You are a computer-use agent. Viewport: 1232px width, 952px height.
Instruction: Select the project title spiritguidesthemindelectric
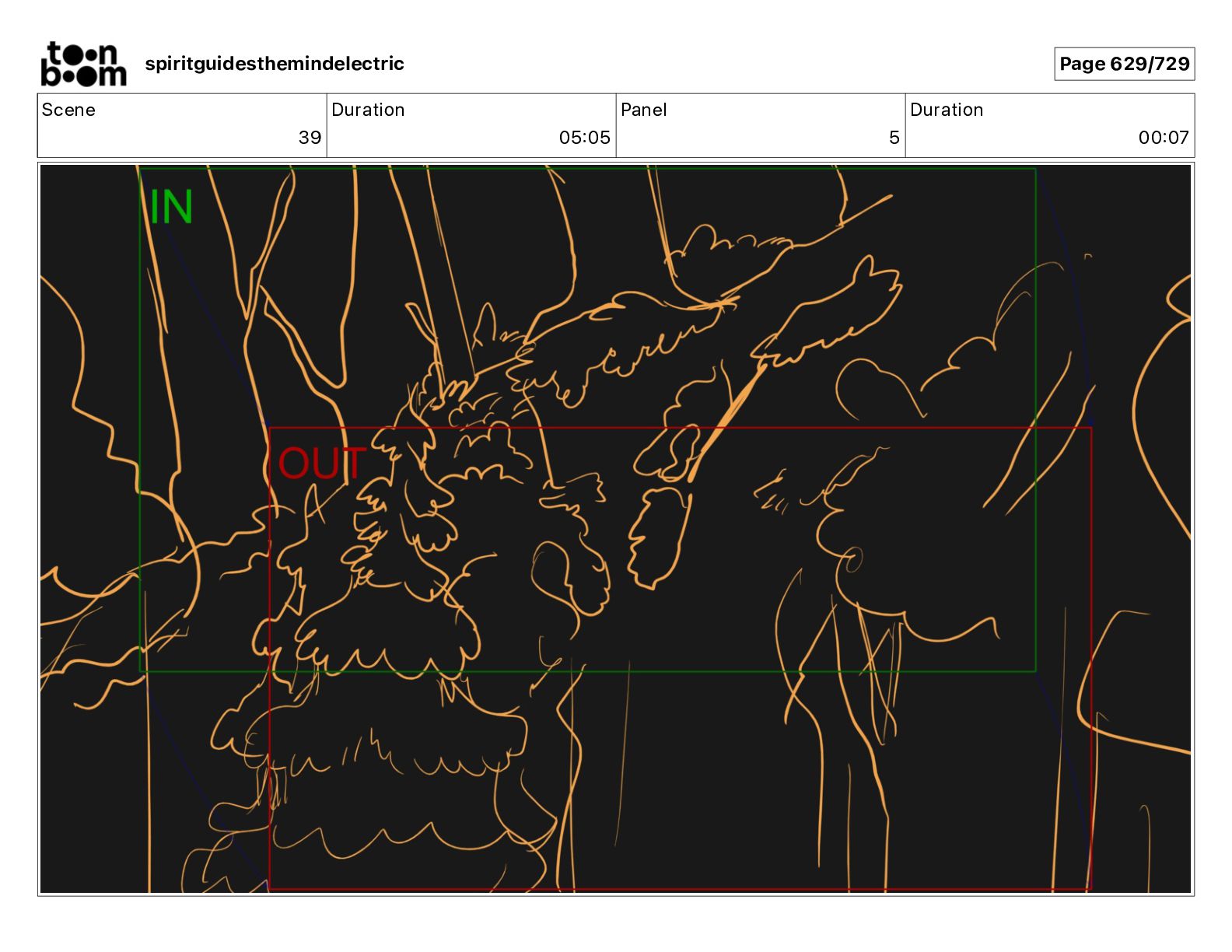tap(275, 64)
